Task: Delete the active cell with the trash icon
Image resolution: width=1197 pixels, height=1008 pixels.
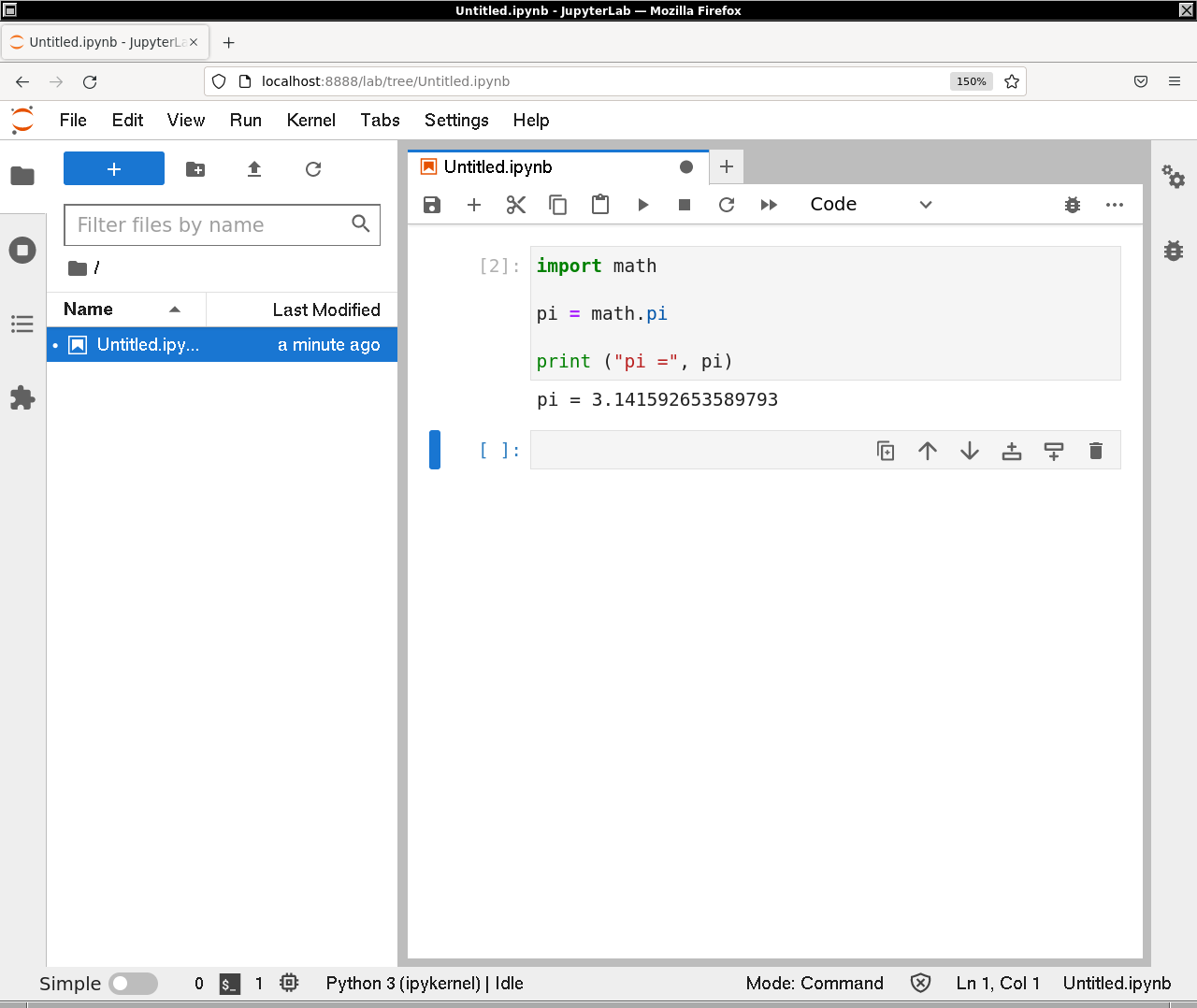Action: tap(1096, 451)
